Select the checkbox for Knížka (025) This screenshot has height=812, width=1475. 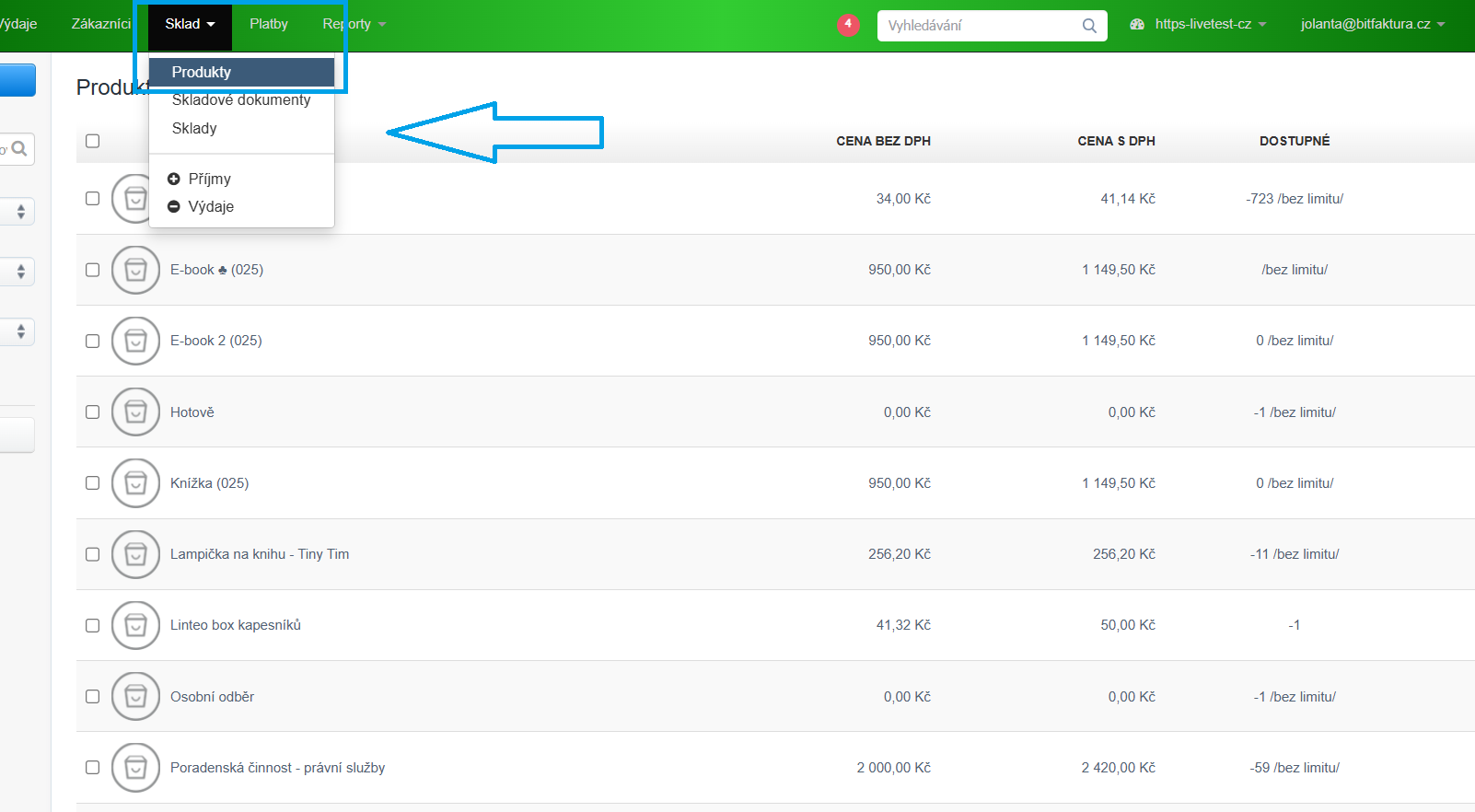pos(92,483)
